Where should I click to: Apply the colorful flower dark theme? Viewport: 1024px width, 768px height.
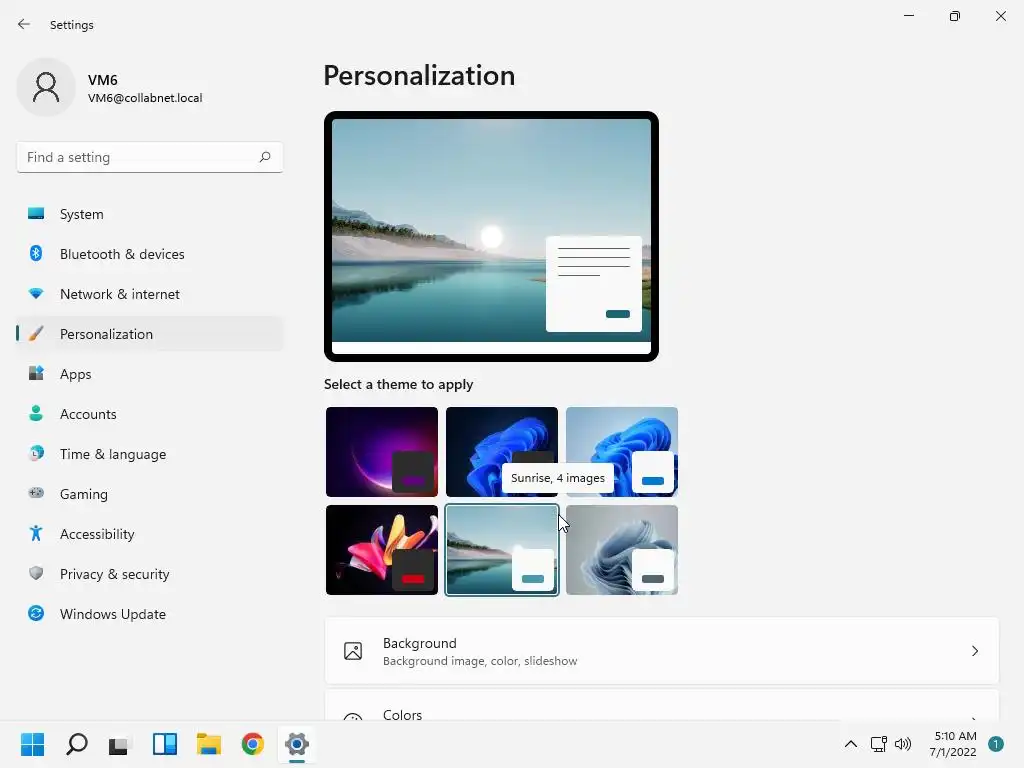click(x=381, y=550)
